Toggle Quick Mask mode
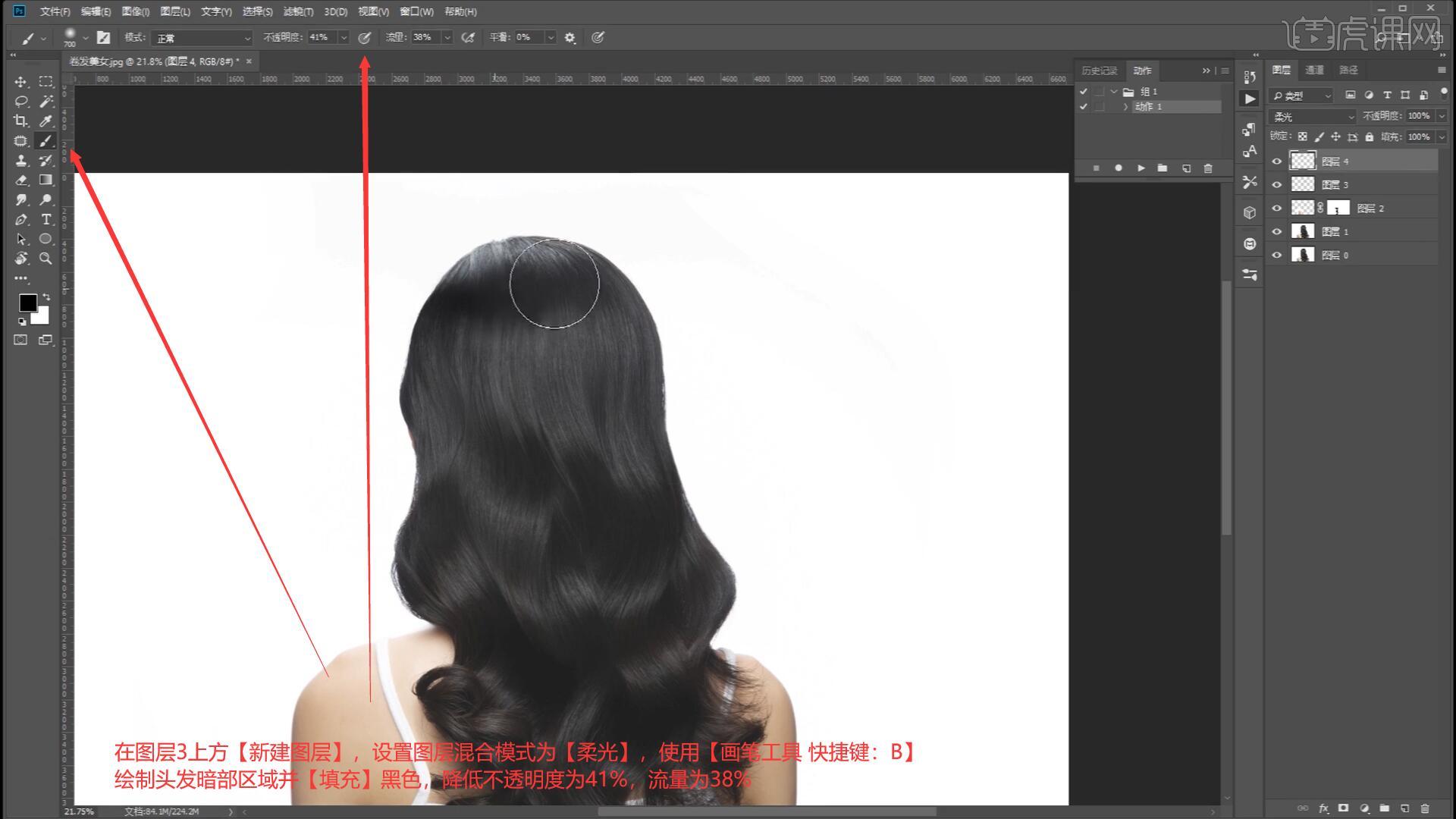Screen dimensions: 1456x819 point(20,340)
